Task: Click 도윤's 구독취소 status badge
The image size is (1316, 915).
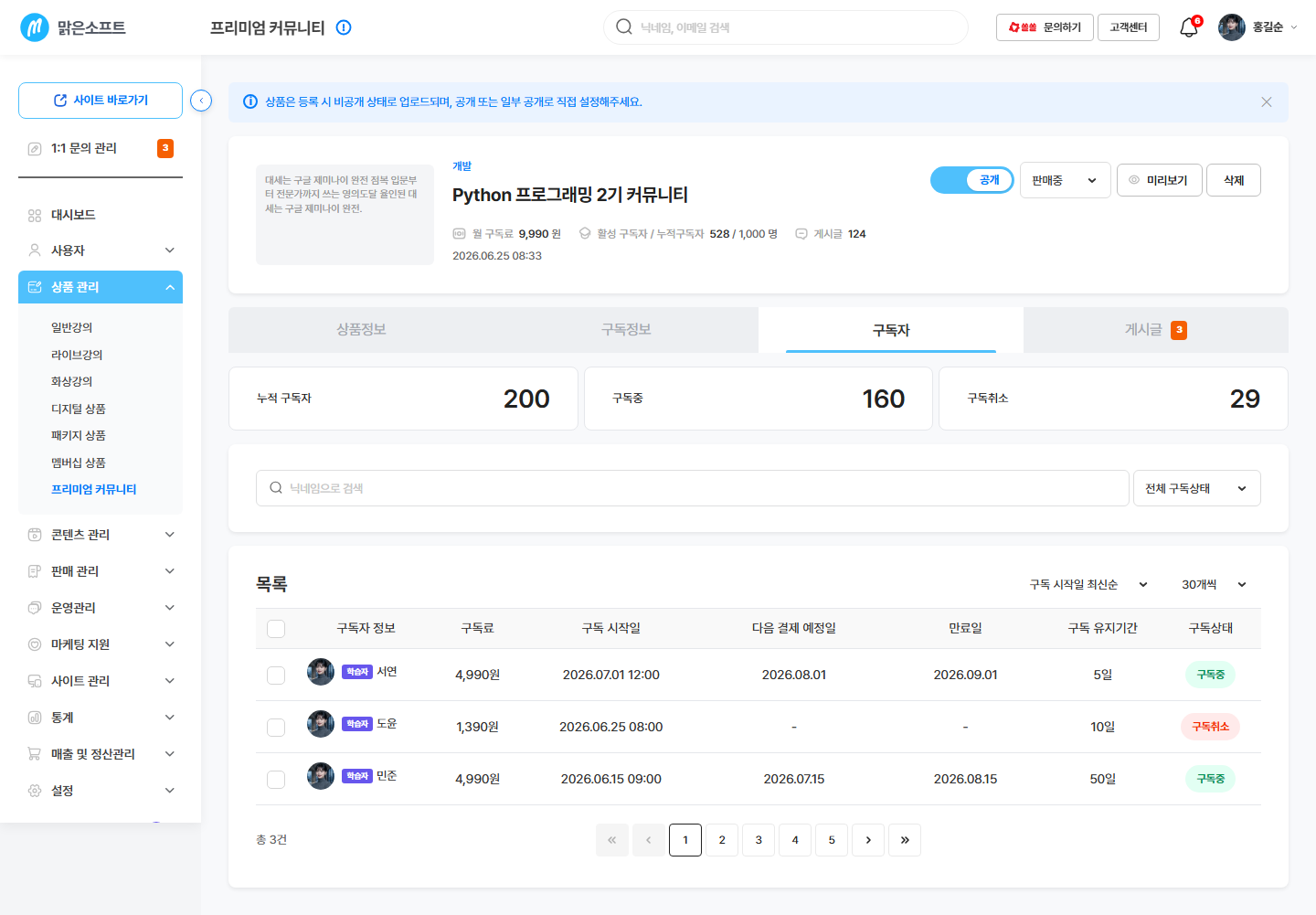Action: tap(1210, 727)
